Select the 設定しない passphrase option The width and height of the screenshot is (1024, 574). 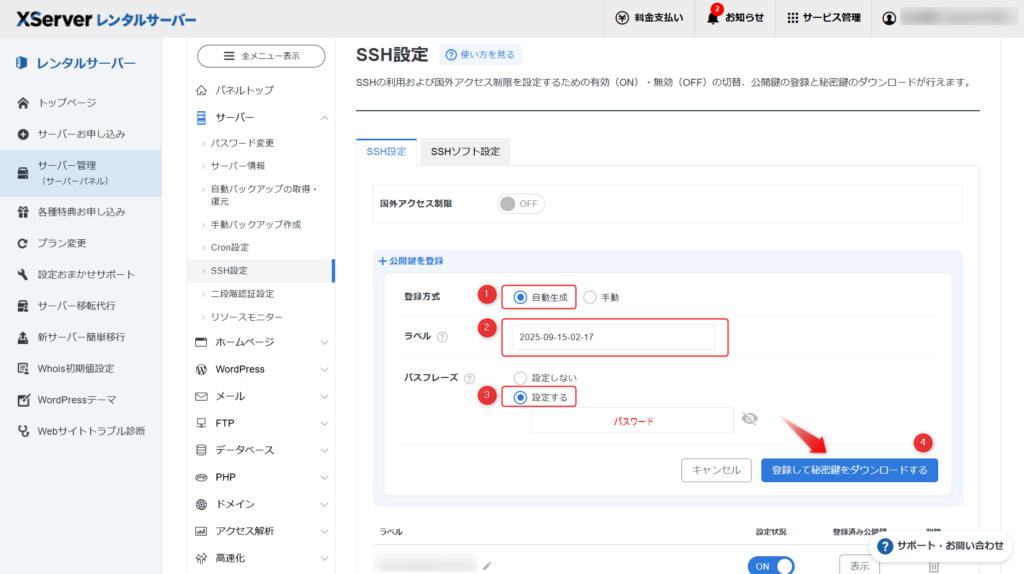click(520, 378)
